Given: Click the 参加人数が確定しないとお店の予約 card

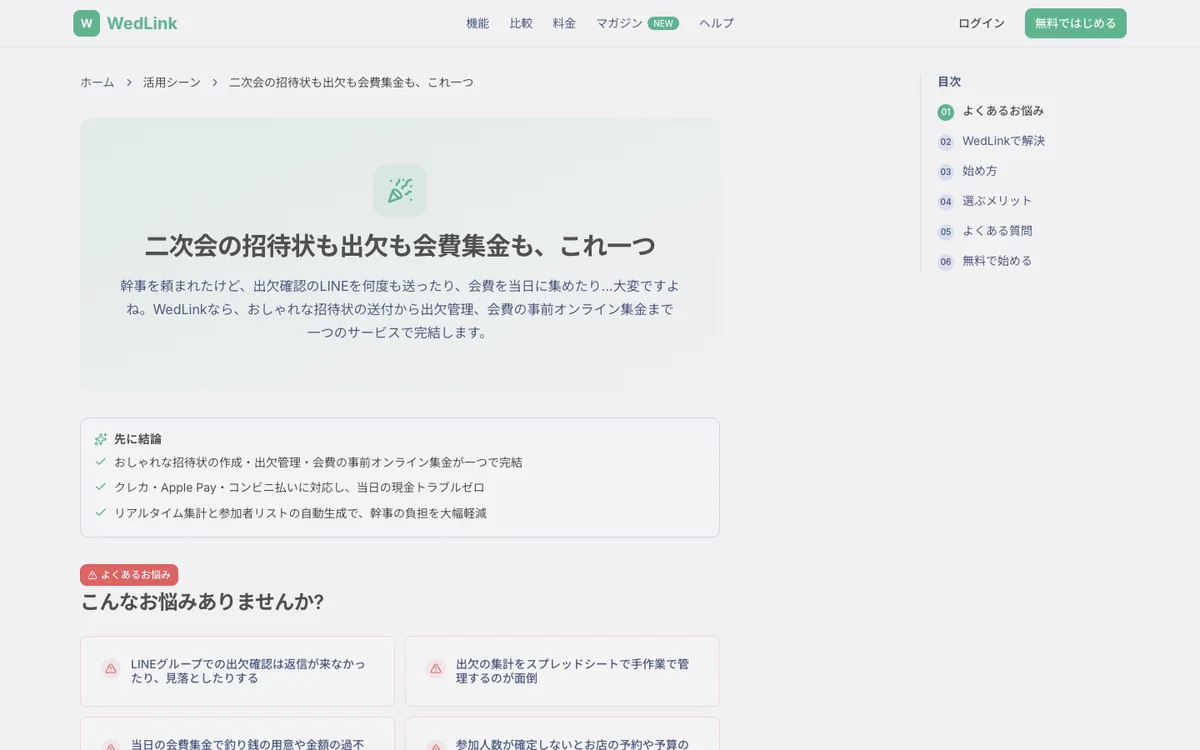Looking at the screenshot, I should (562, 734).
